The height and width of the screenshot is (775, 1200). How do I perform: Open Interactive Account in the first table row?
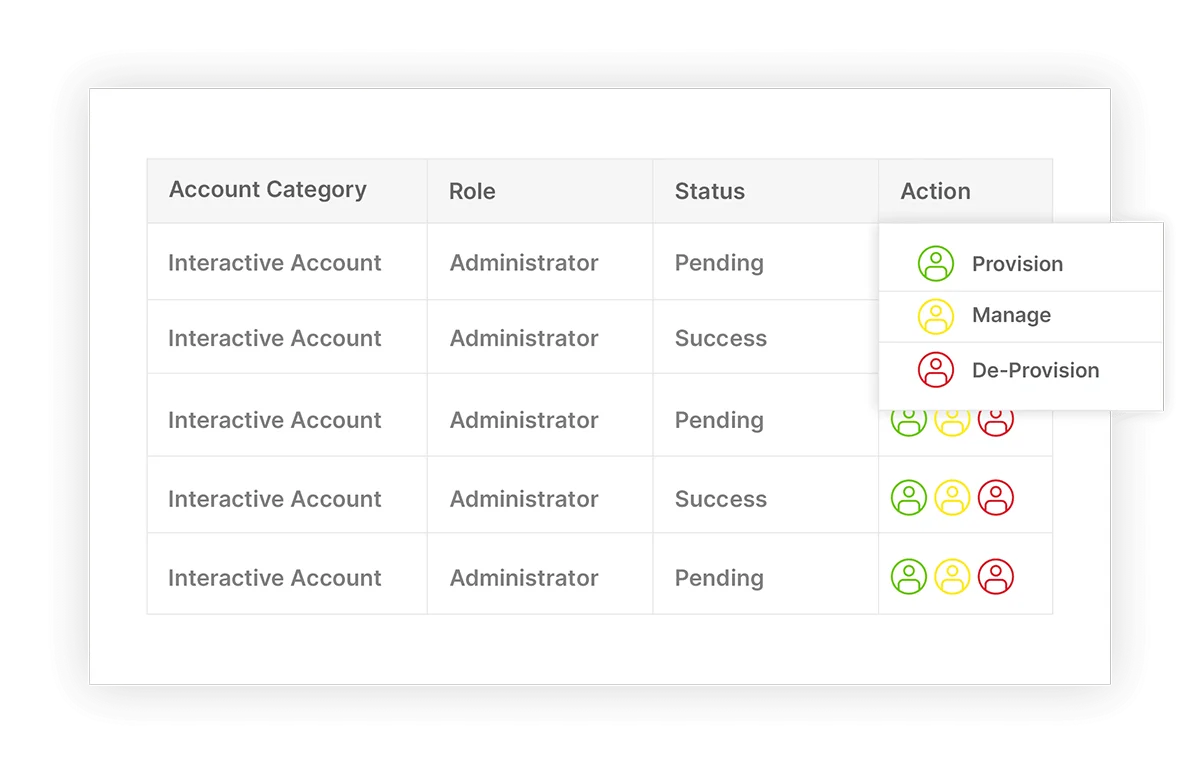[275, 263]
